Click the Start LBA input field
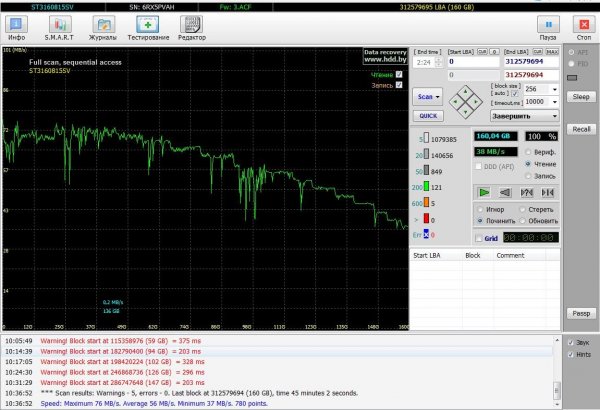The height and width of the screenshot is (410, 600). (474, 61)
